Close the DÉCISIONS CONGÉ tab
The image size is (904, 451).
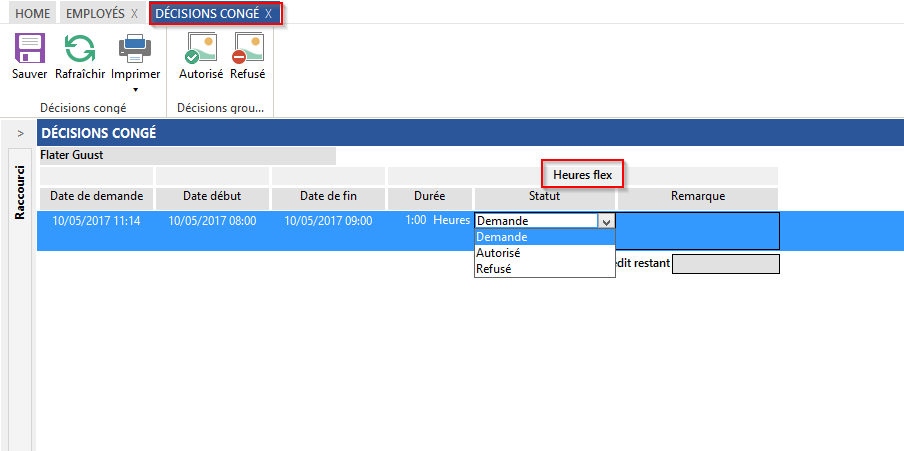(x=268, y=13)
